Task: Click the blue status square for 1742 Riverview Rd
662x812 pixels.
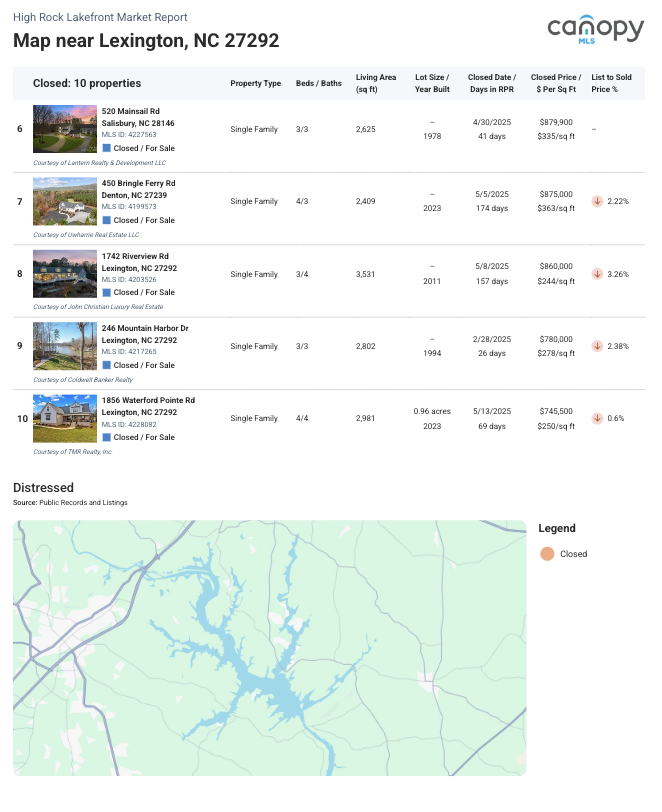Action: pos(106,292)
